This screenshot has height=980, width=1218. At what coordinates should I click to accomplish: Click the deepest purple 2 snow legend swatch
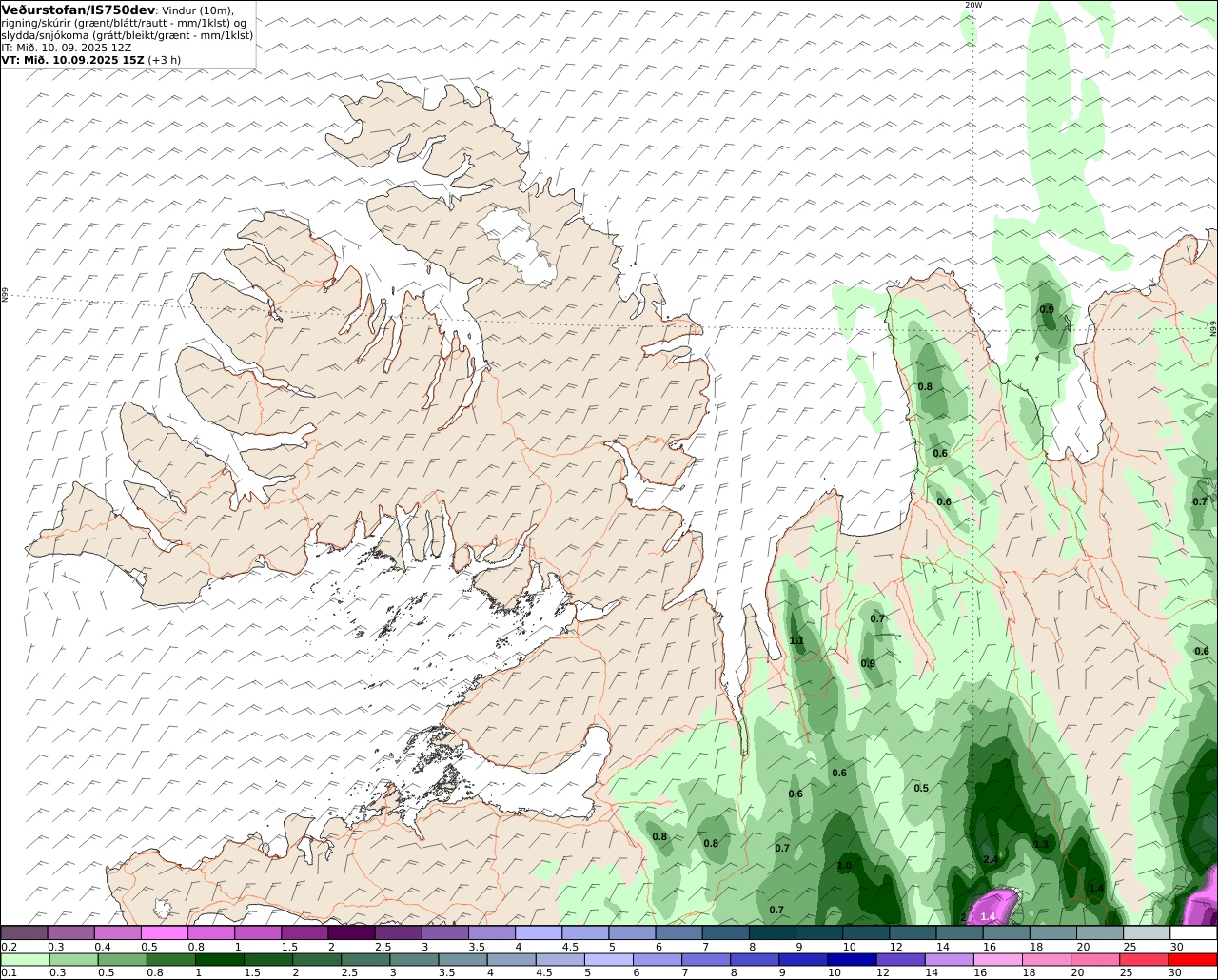[x=351, y=932]
